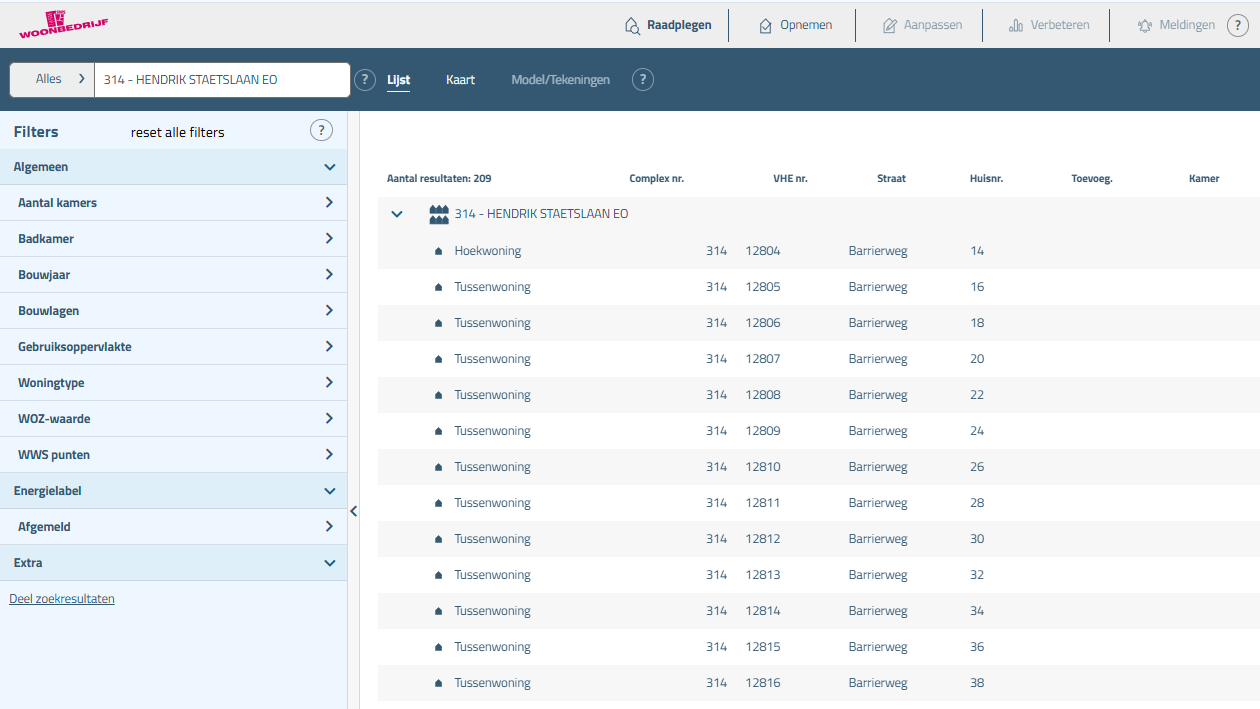Click the help icon next to search field
The image size is (1260, 709).
coord(365,80)
